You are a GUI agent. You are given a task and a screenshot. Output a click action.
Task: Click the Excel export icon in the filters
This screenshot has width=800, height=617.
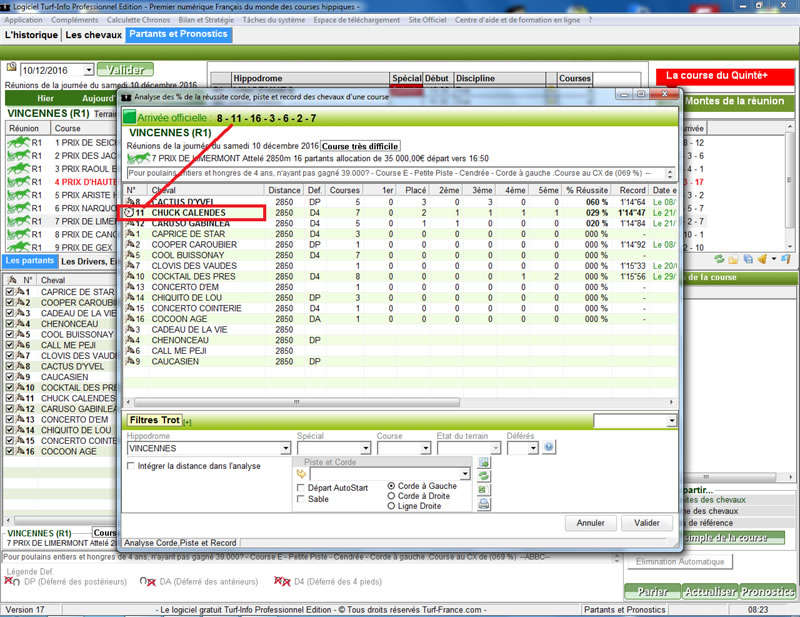click(485, 491)
